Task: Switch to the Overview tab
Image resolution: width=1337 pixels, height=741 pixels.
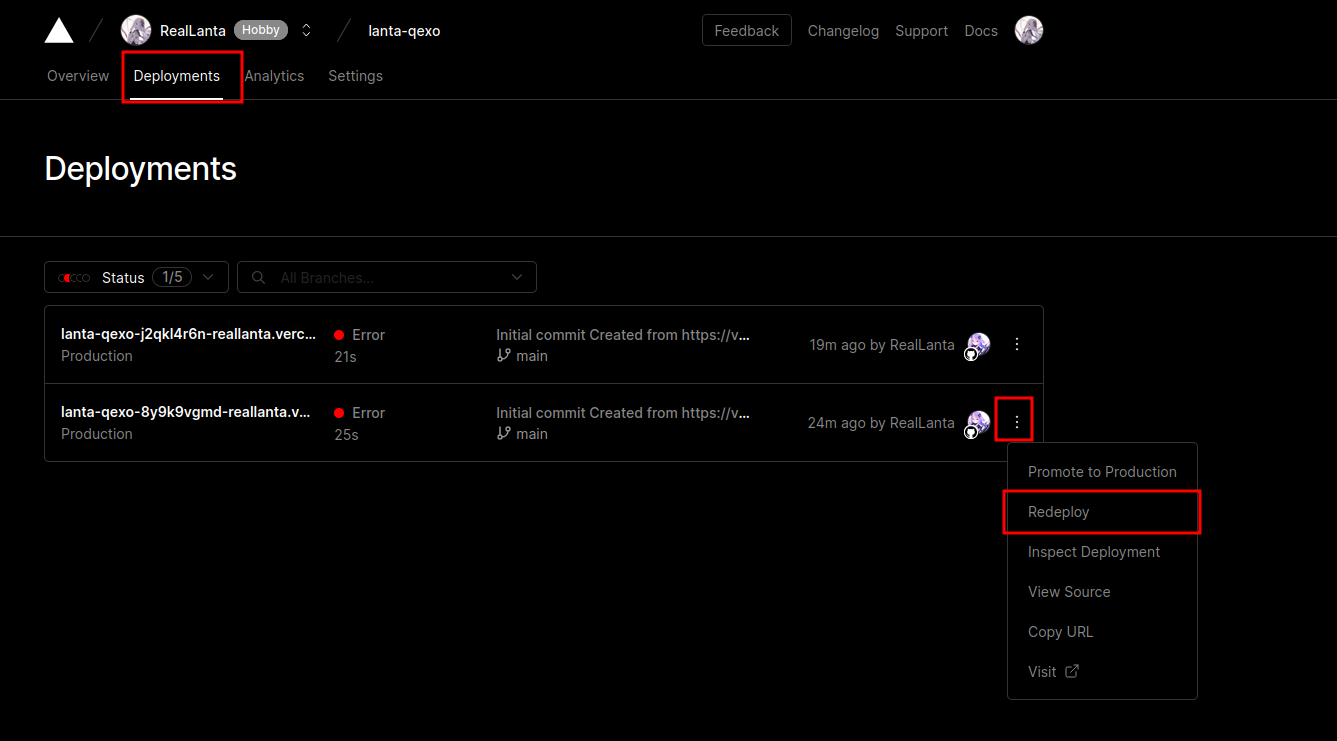Action: pos(78,76)
